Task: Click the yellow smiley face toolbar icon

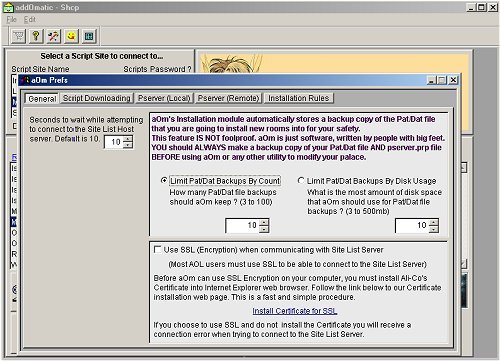Action: click(x=71, y=36)
